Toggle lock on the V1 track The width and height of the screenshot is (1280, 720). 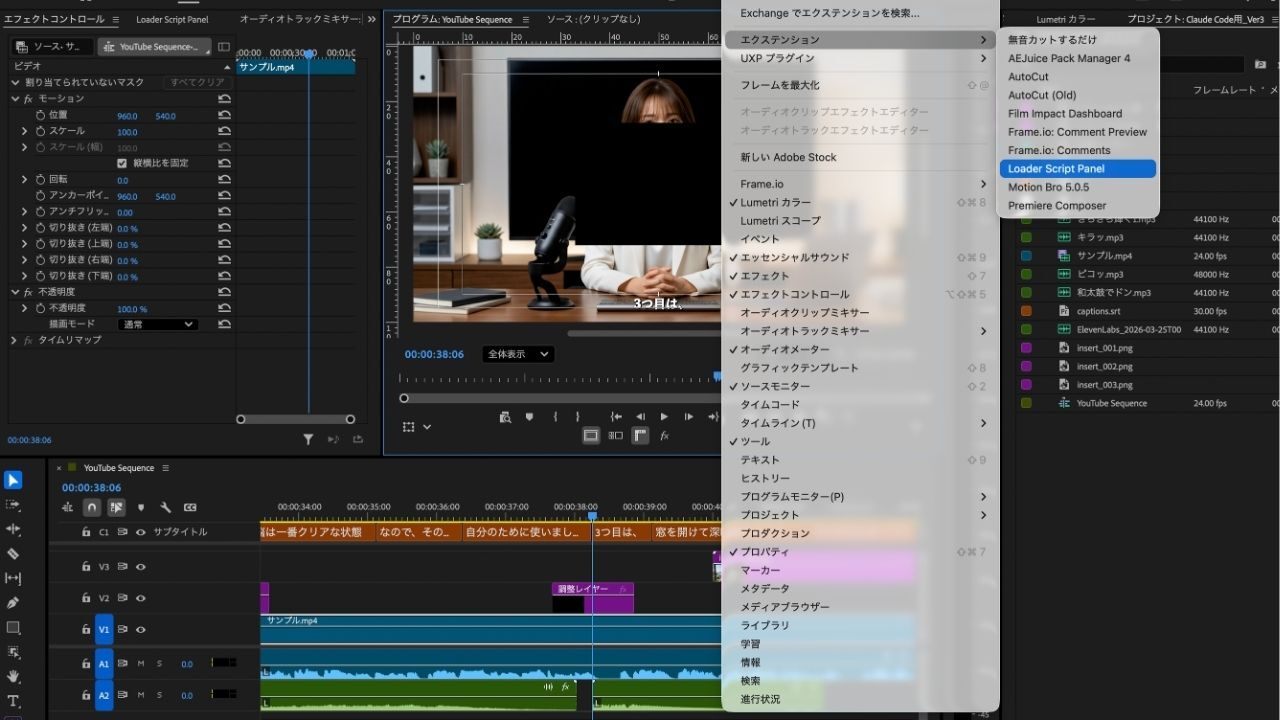point(86,630)
